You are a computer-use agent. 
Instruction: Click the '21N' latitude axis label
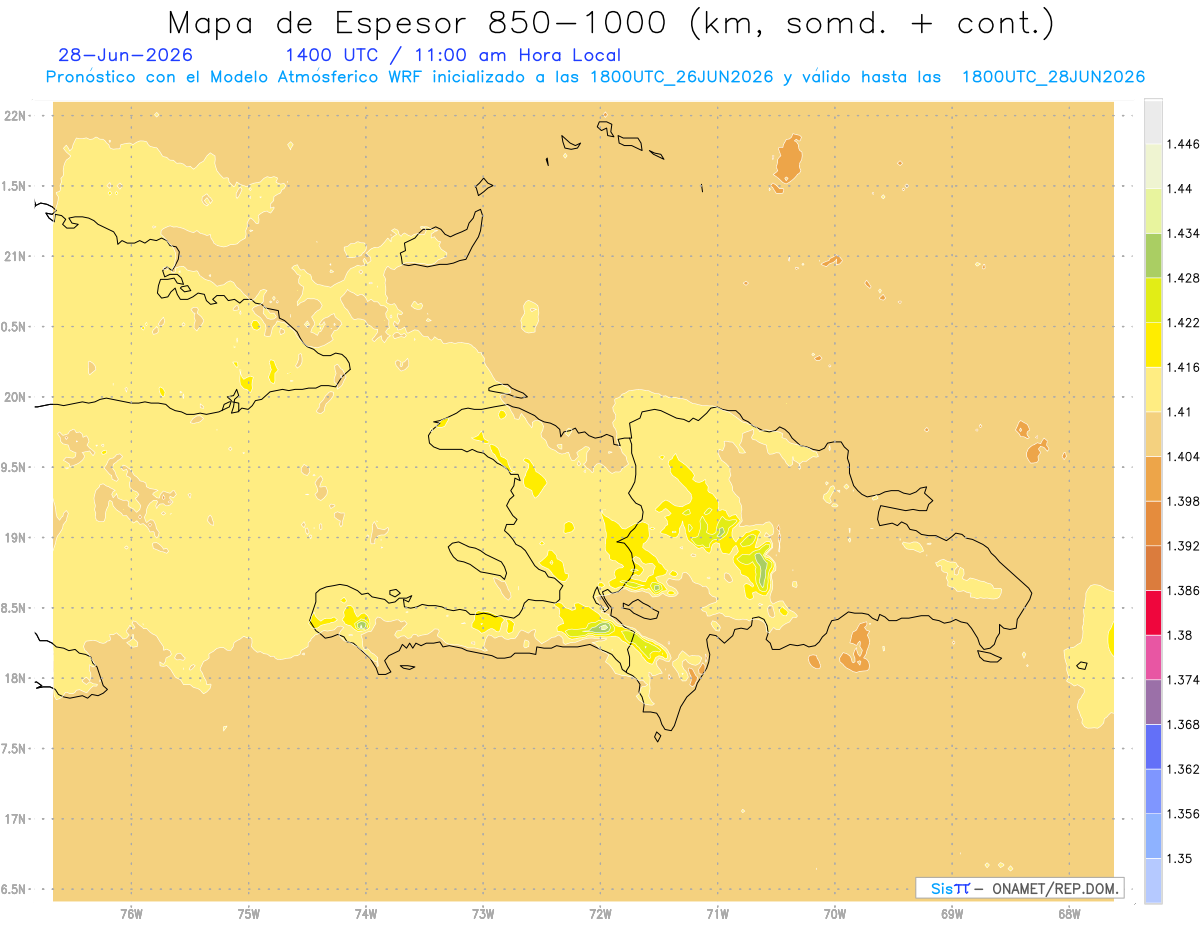click(x=16, y=257)
